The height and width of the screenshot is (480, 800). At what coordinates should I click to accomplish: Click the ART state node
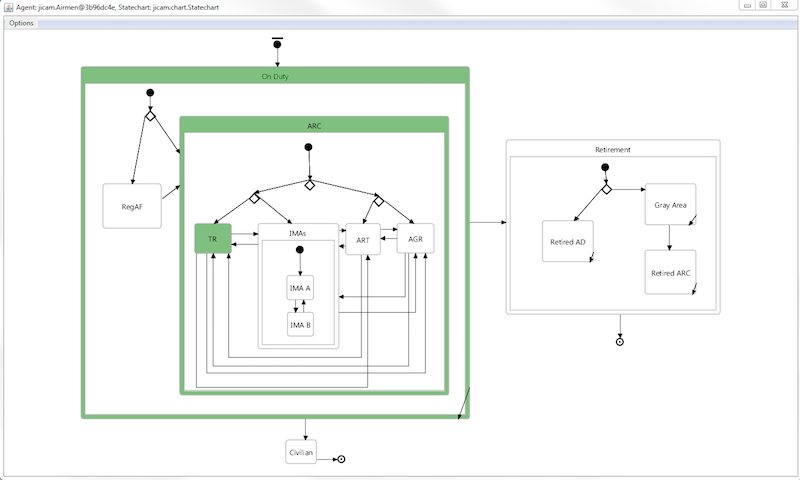click(x=362, y=240)
